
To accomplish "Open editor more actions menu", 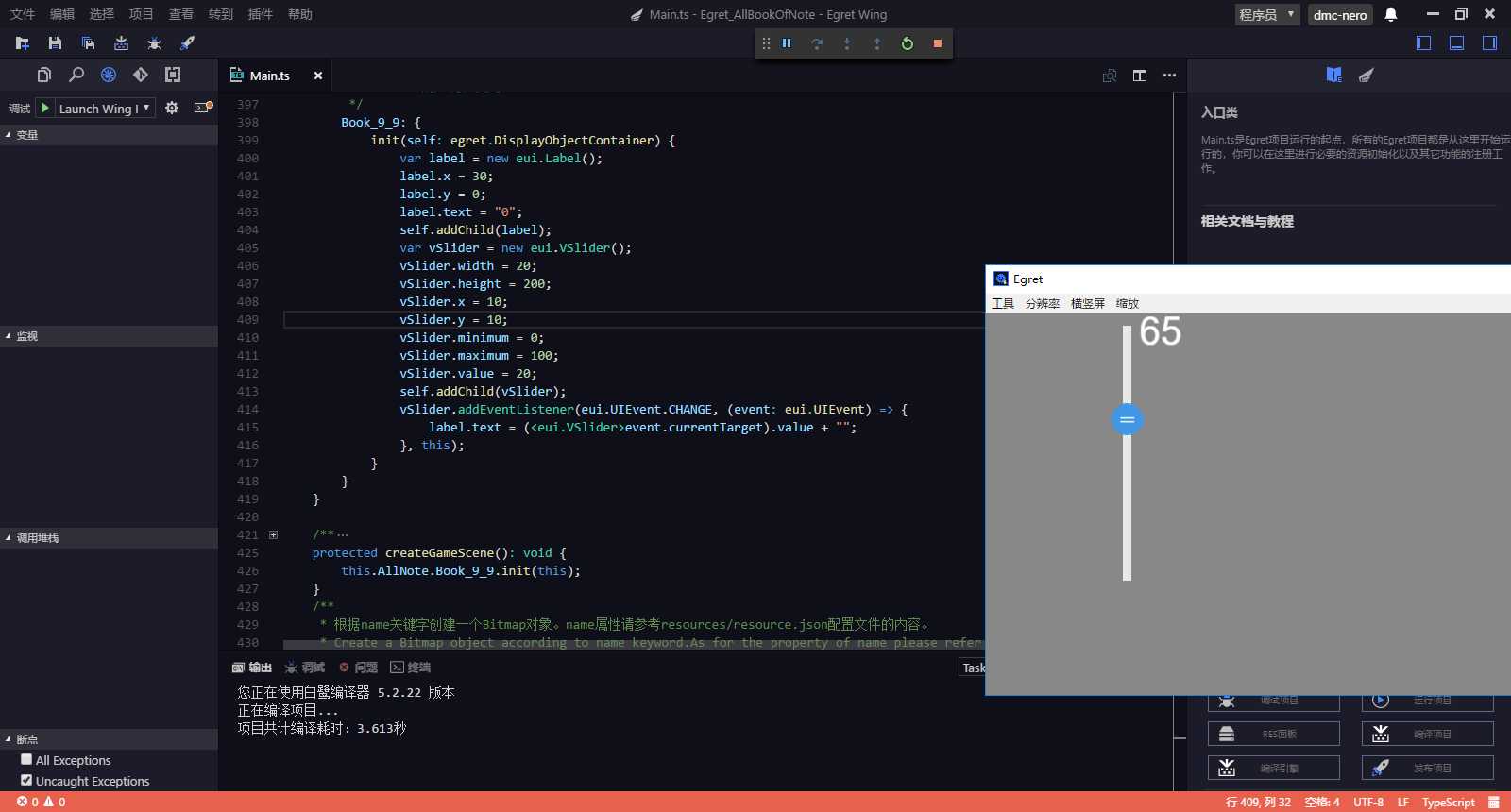I will click(1169, 76).
